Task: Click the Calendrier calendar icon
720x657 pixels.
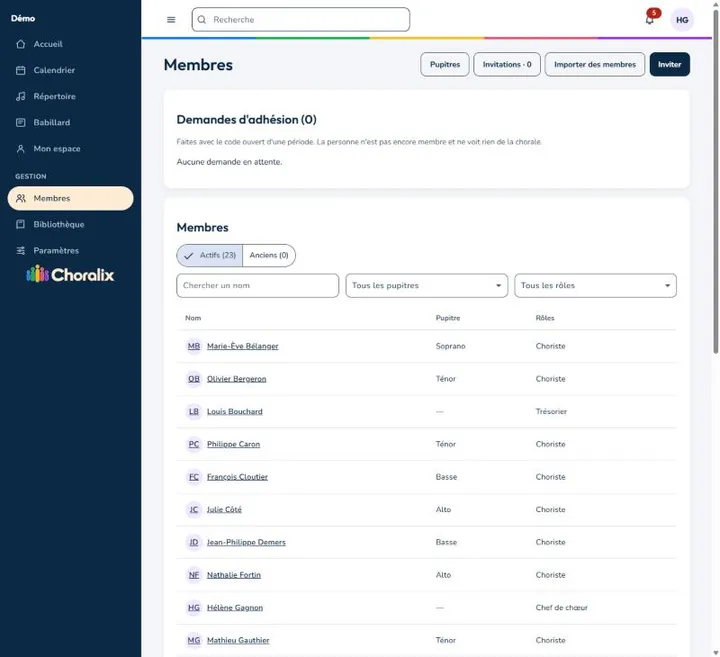Action: (21, 70)
